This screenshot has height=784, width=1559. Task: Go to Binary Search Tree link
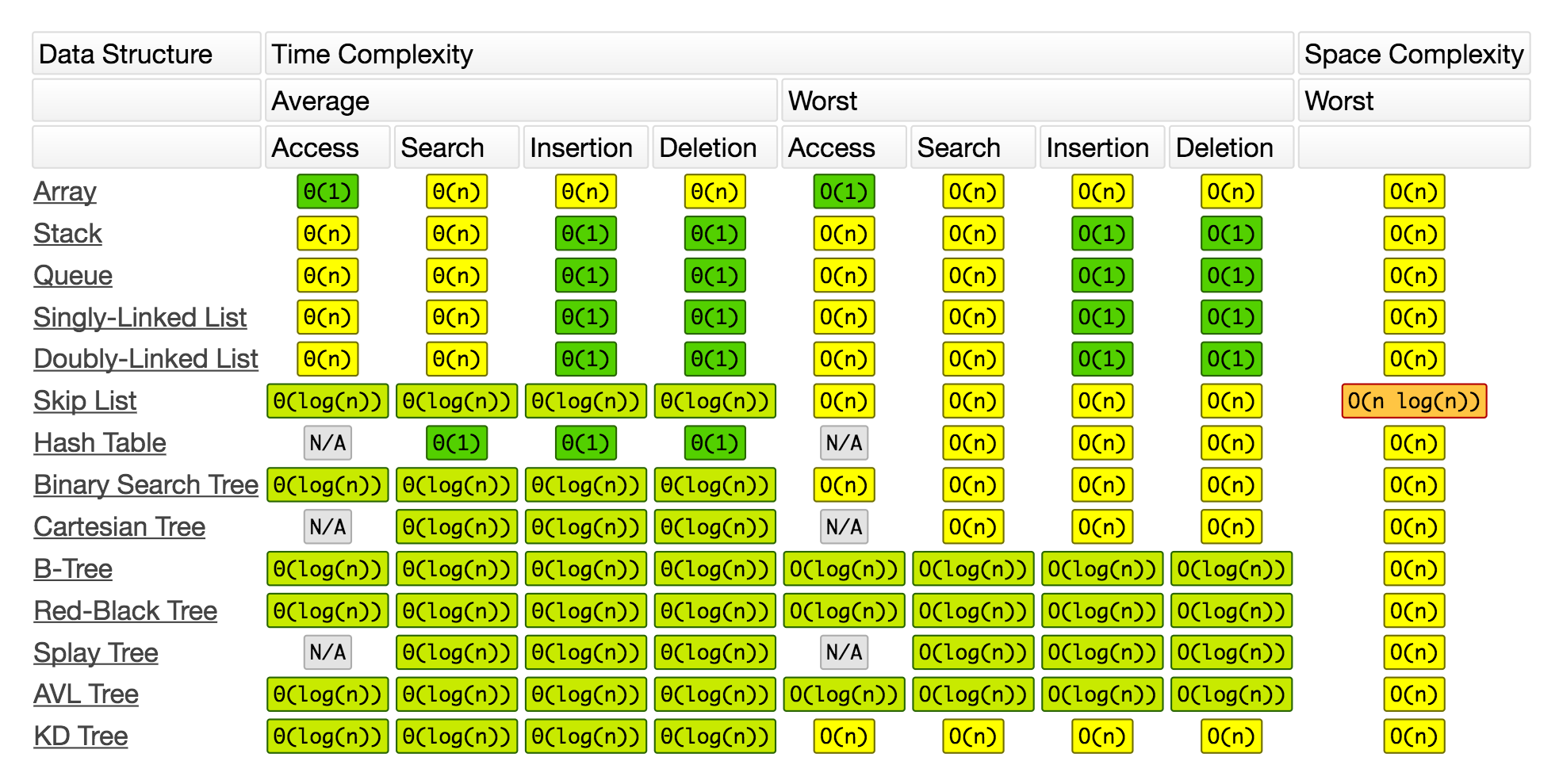(x=146, y=484)
